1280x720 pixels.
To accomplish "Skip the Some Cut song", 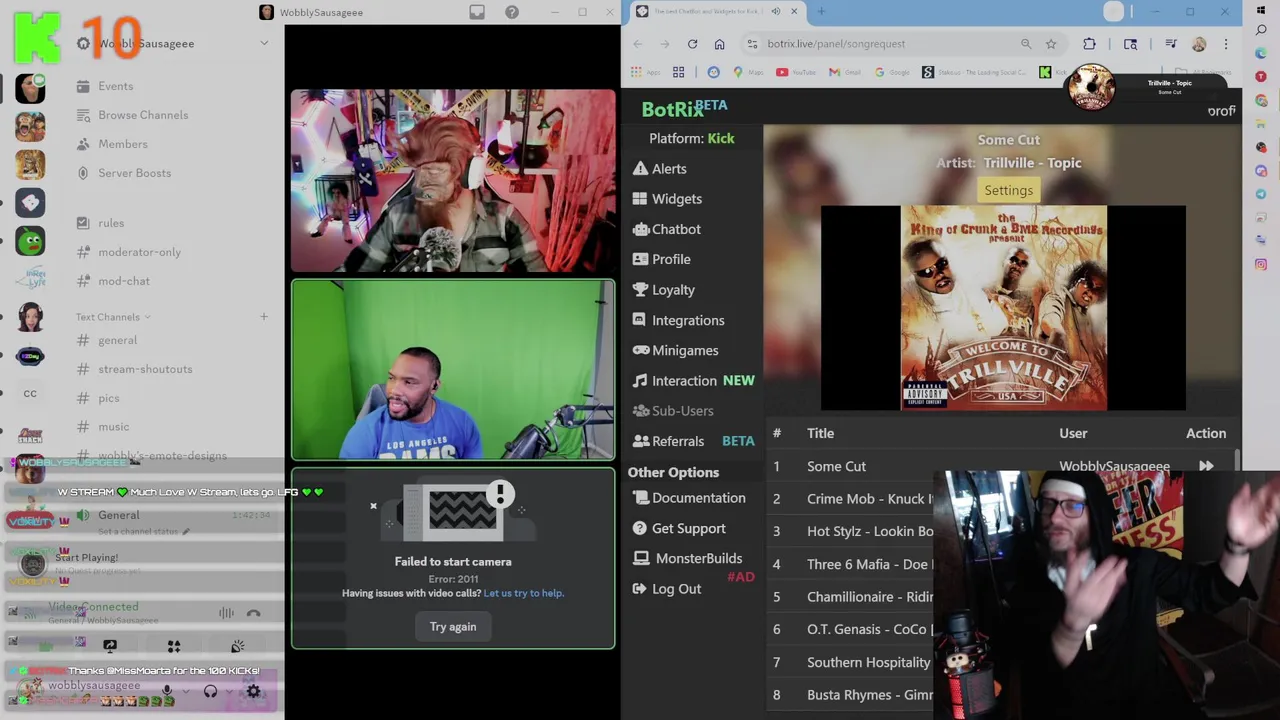I will [x=1206, y=466].
